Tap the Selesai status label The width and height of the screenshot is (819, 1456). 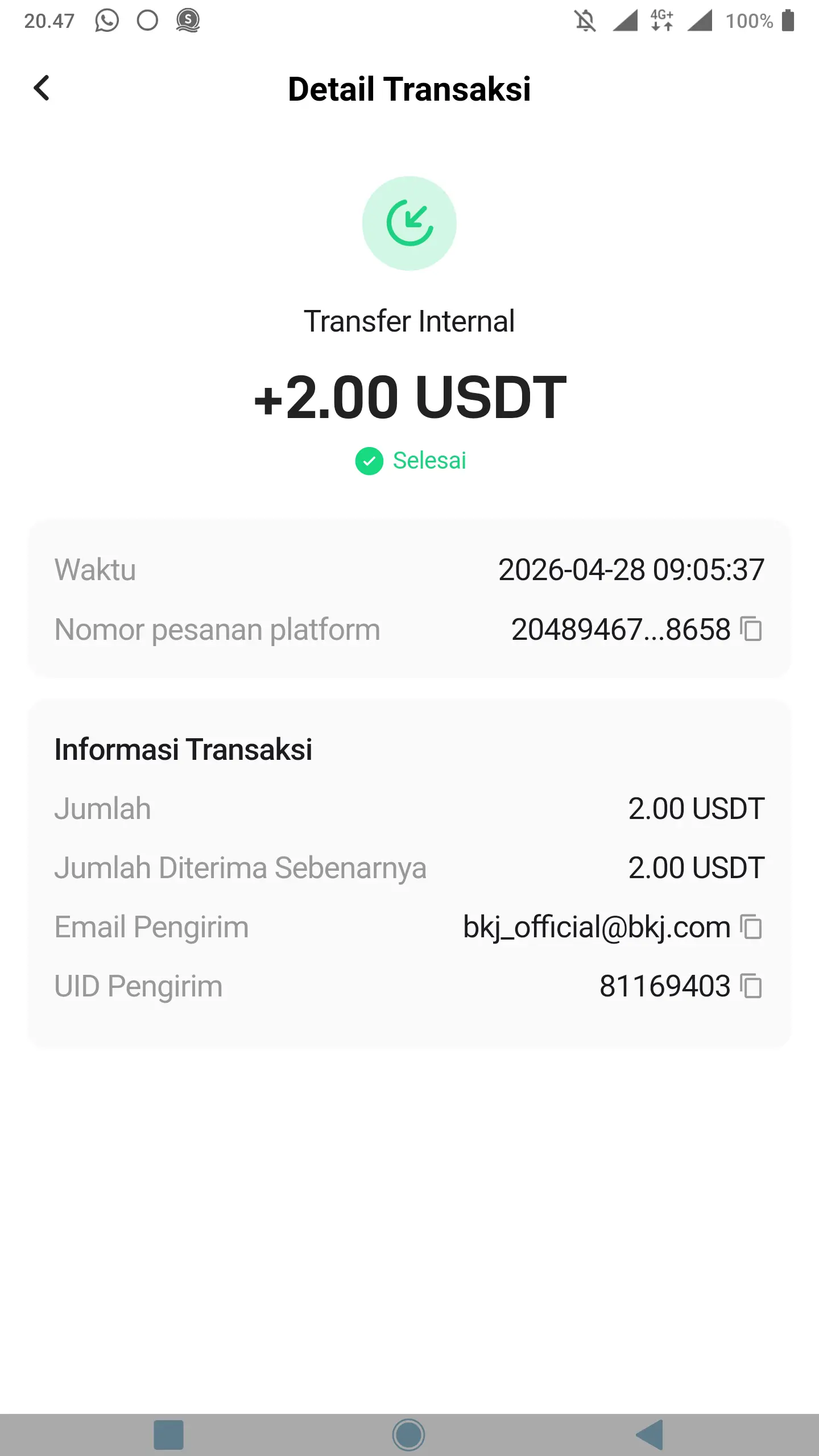pos(429,461)
